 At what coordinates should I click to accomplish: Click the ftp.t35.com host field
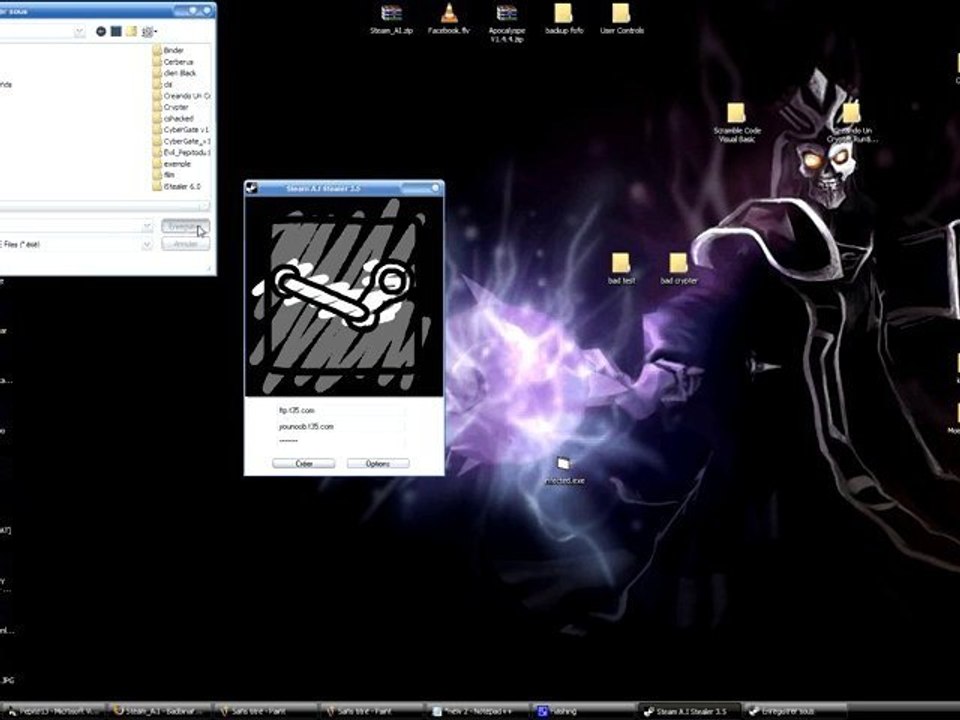pos(340,411)
